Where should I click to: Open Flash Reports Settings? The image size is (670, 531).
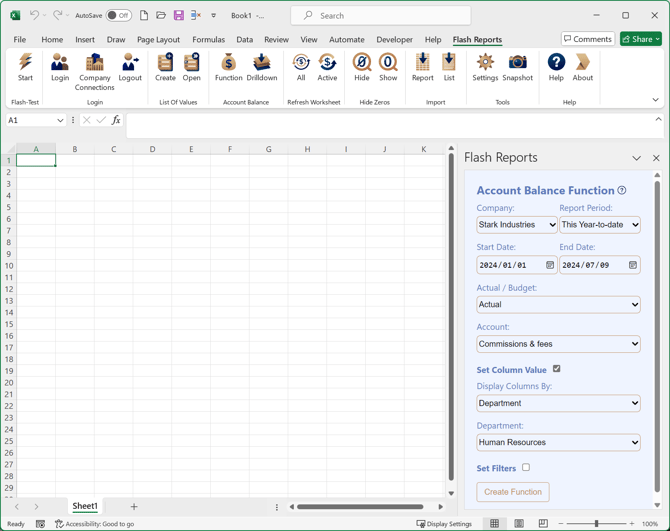click(485, 67)
